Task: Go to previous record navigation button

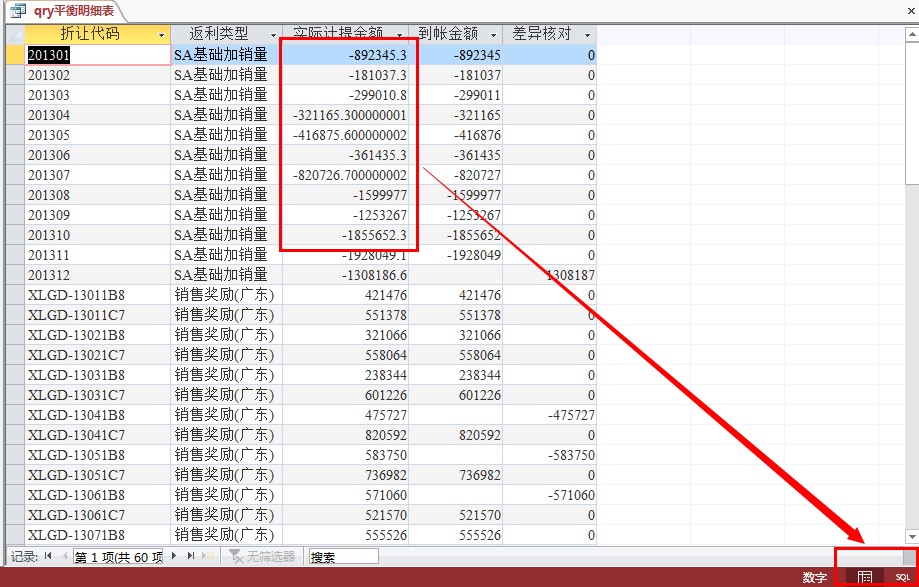Action: (x=64, y=556)
